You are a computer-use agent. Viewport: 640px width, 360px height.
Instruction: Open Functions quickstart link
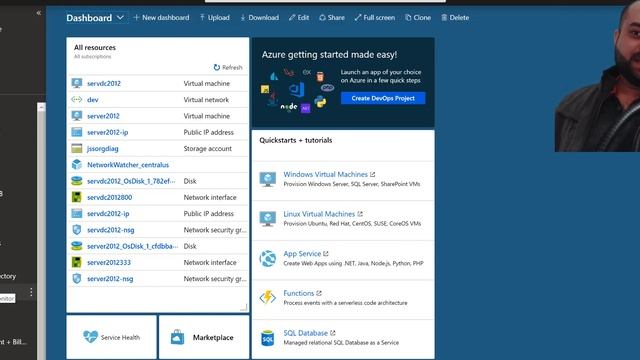click(299, 293)
